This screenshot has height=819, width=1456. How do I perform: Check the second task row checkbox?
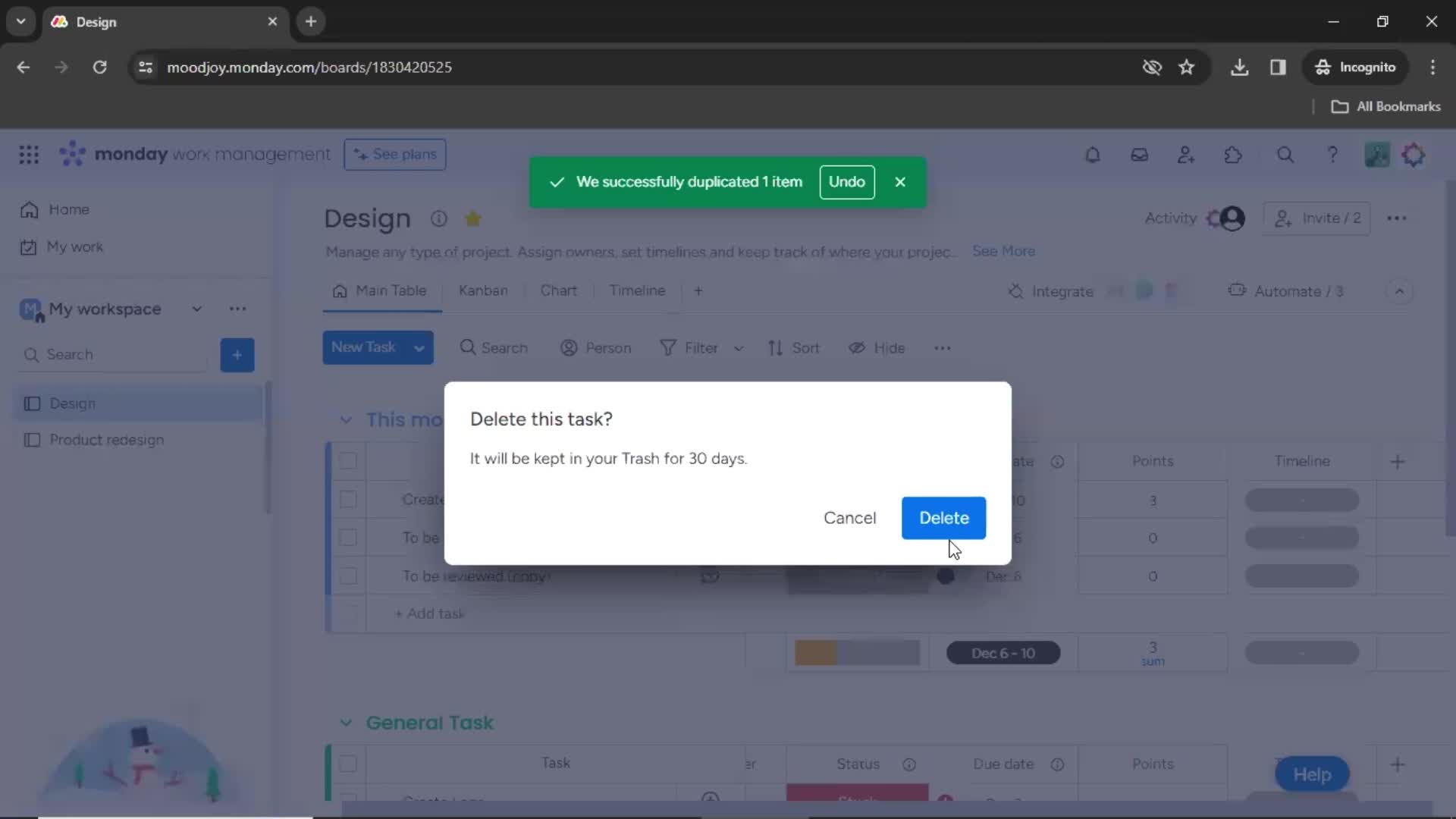pos(348,537)
